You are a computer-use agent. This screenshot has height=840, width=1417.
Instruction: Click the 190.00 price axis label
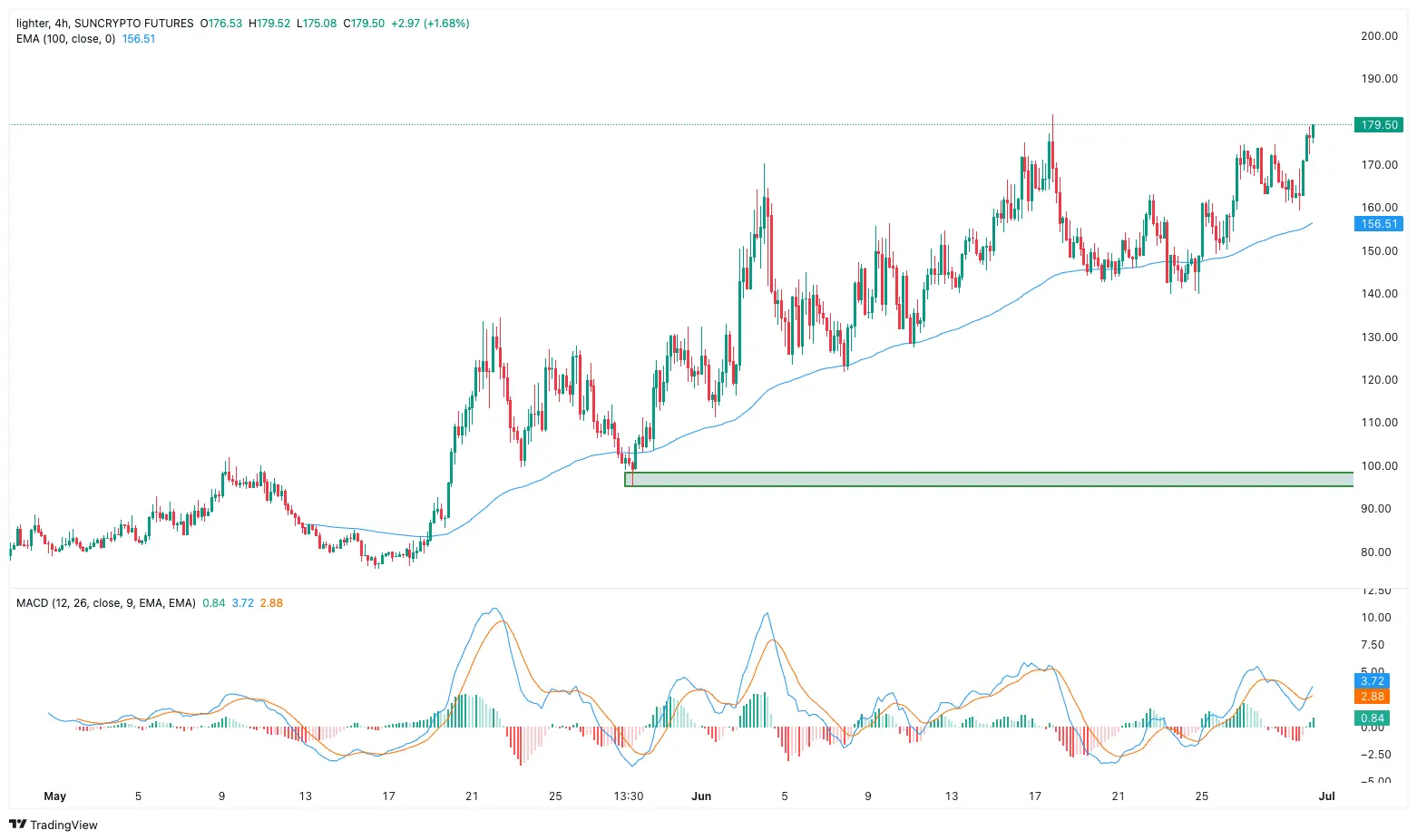click(1379, 79)
